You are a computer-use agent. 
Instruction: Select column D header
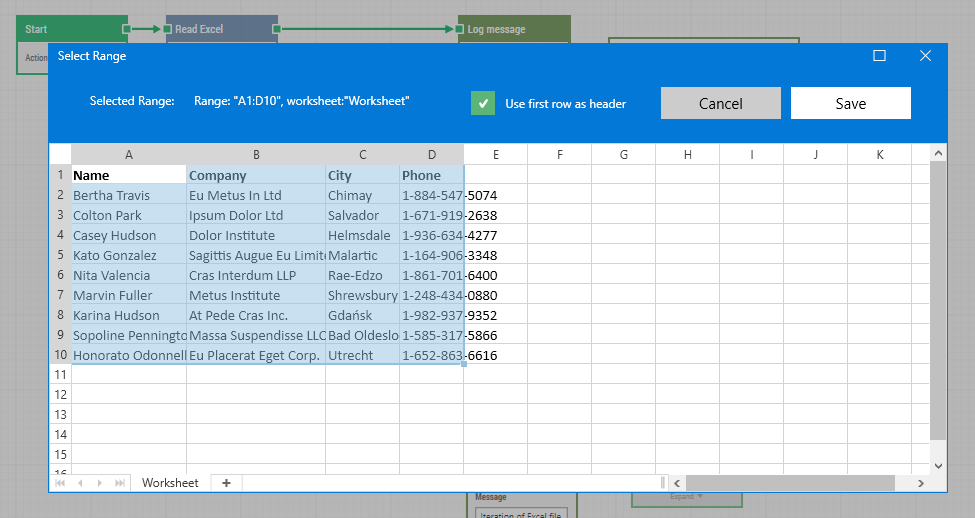pos(432,155)
